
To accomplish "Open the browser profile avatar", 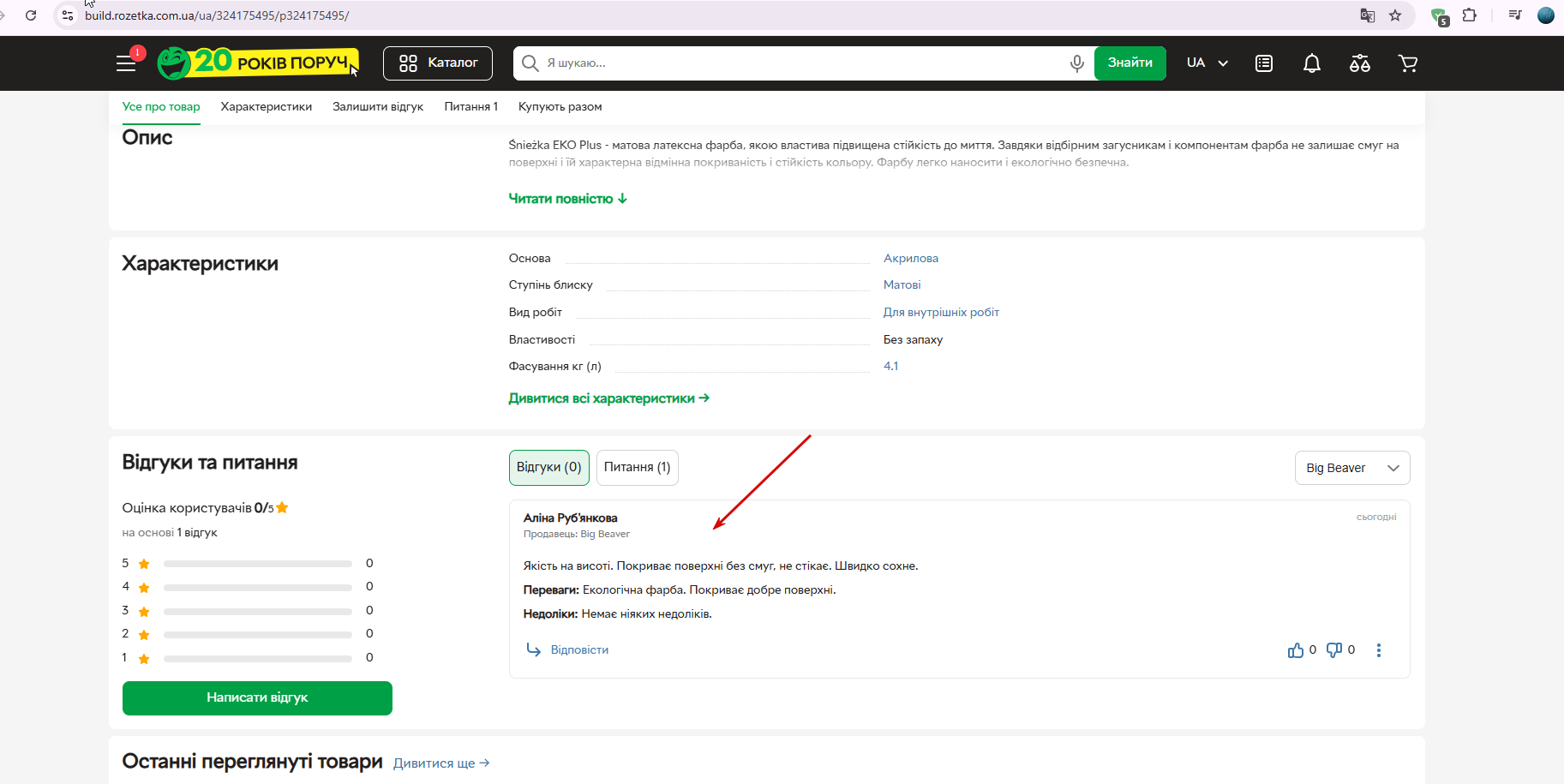I will [1546, 15].
